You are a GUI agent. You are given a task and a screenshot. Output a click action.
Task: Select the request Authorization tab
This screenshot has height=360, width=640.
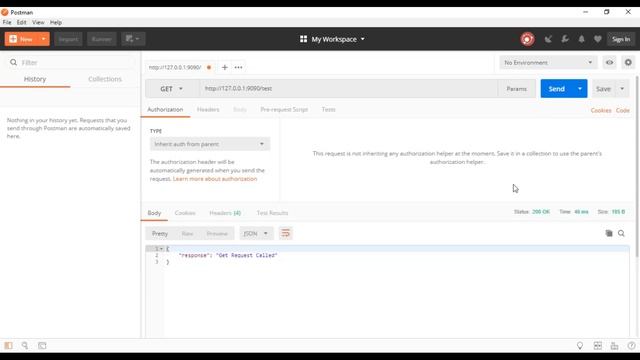click(165, 109)
